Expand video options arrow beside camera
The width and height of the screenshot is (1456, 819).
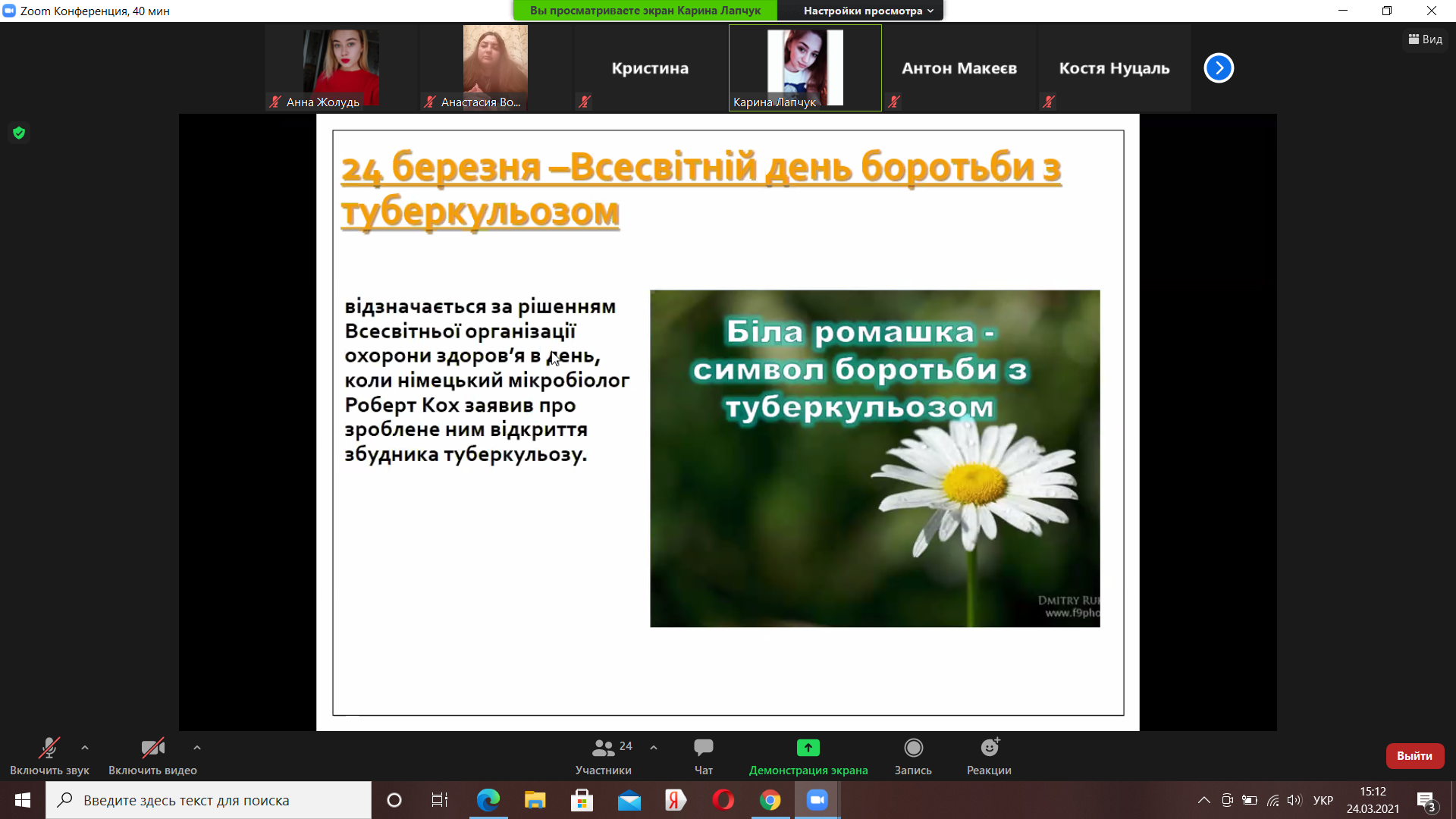197,748
